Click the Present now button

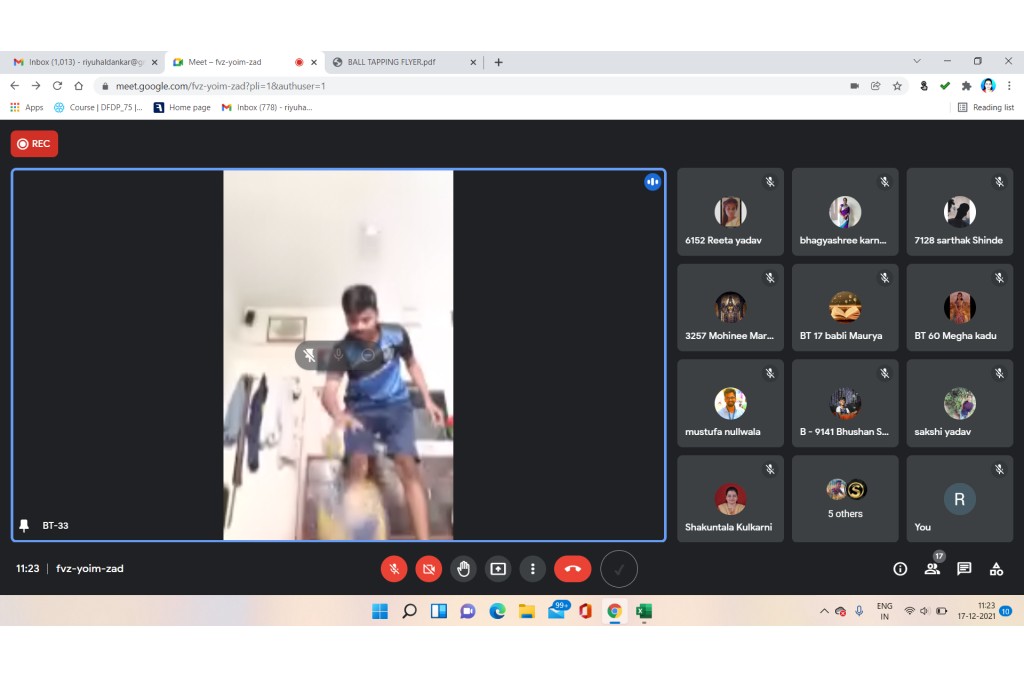click(x=498, y=569)
